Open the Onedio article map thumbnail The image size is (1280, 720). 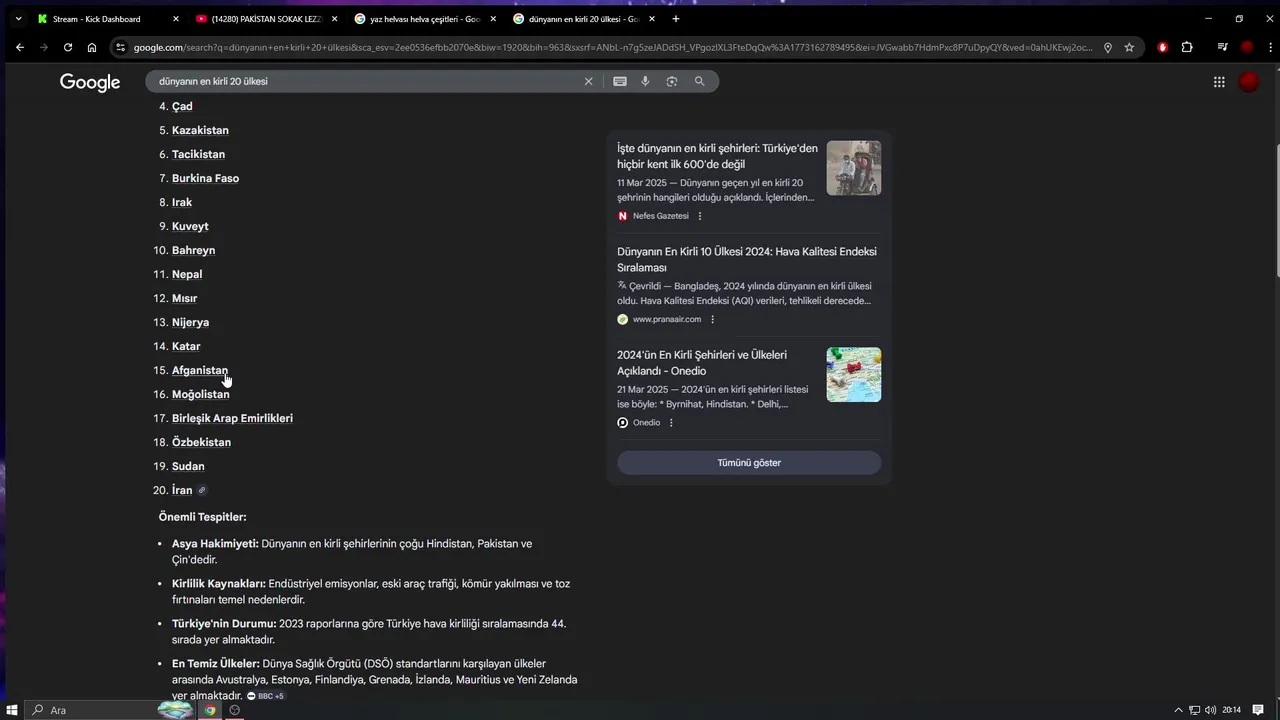pyautogui.click(x=854, y=375)
